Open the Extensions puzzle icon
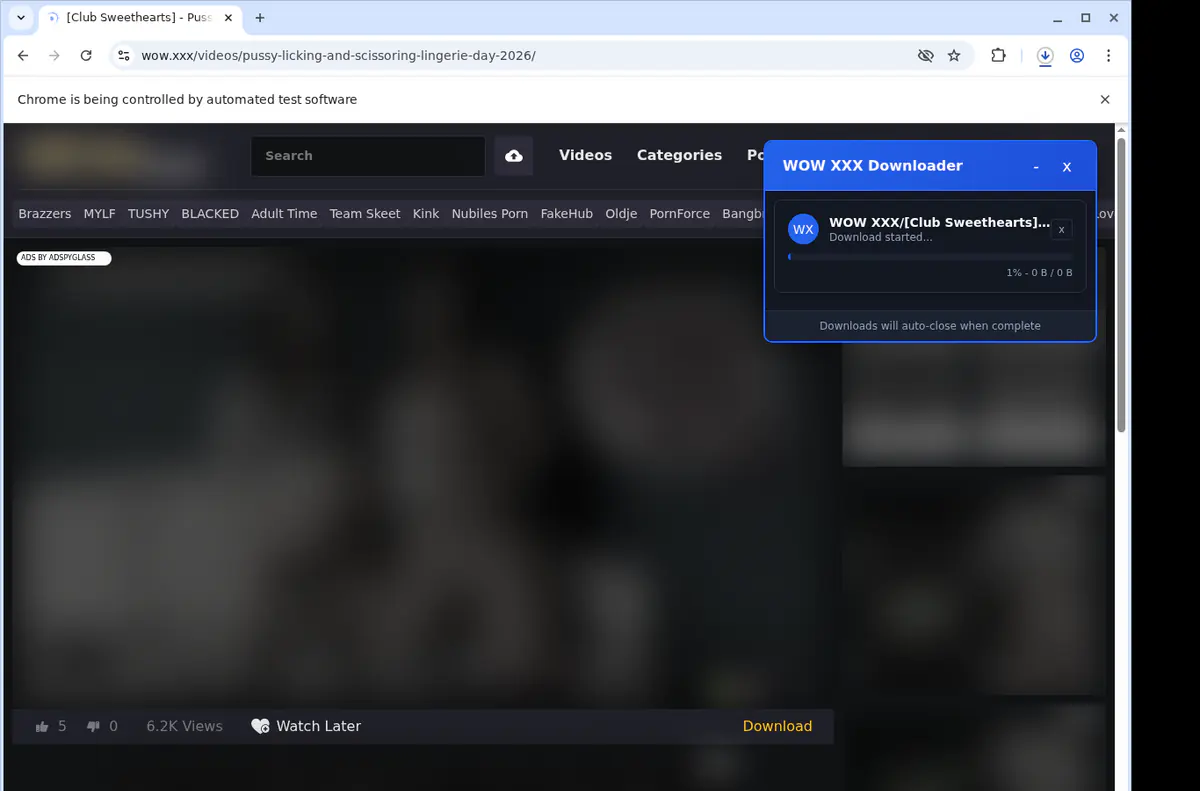 pos(998,56)
